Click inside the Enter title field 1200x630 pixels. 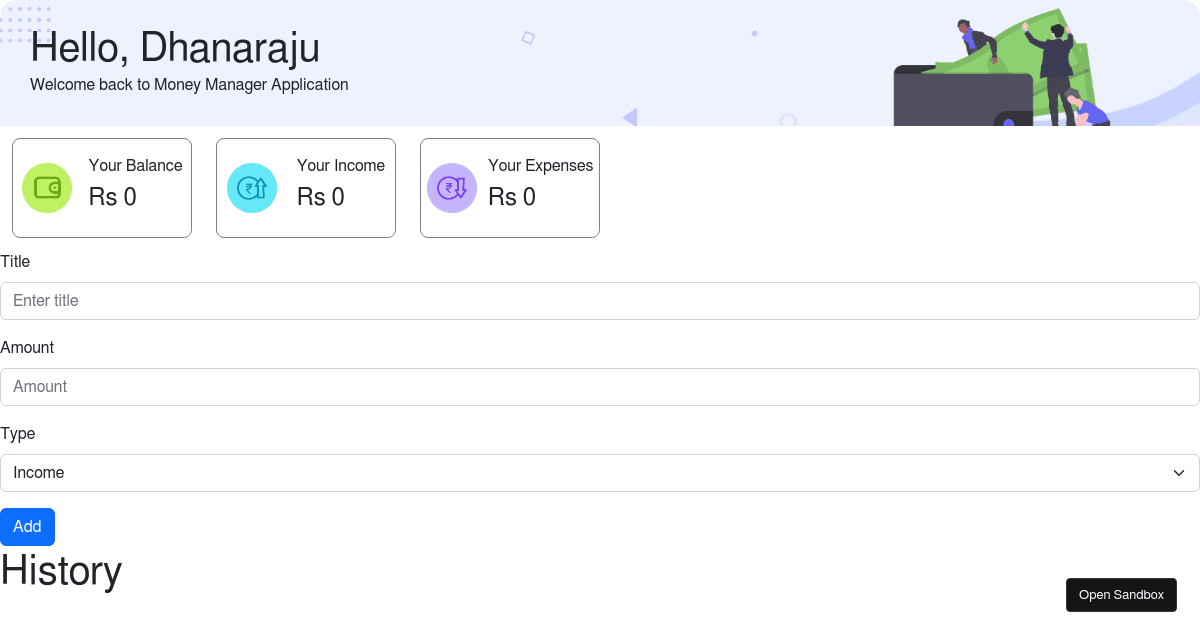[600, 300]
